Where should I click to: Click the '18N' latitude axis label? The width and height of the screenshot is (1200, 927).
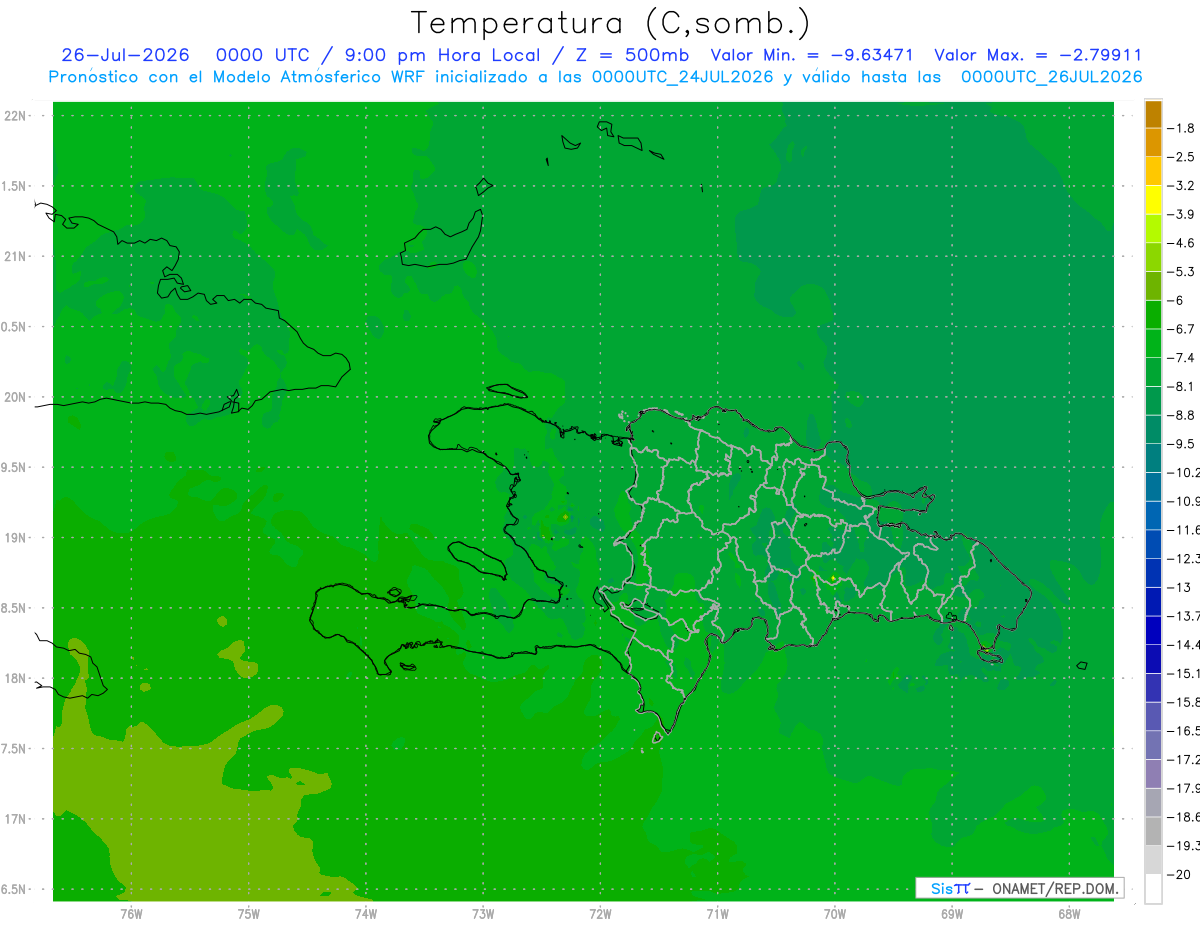point(16,678)
